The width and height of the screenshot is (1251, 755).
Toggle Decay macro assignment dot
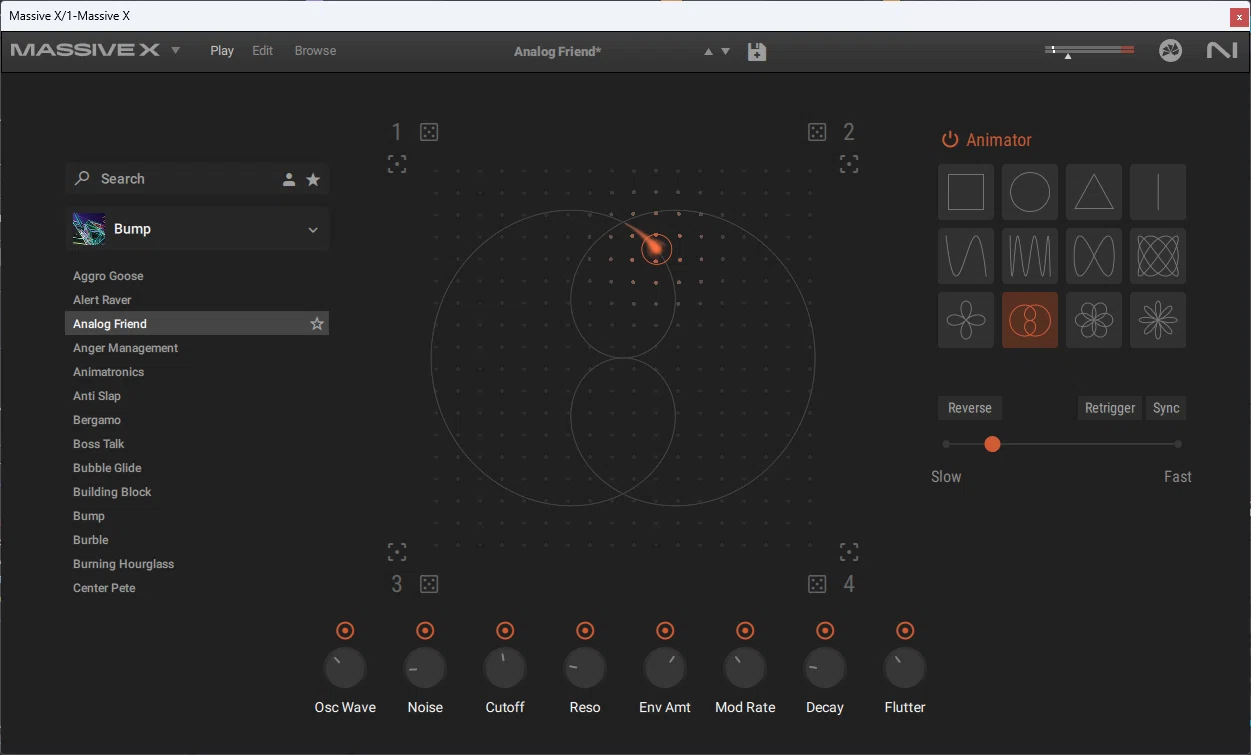pos(825,630)
